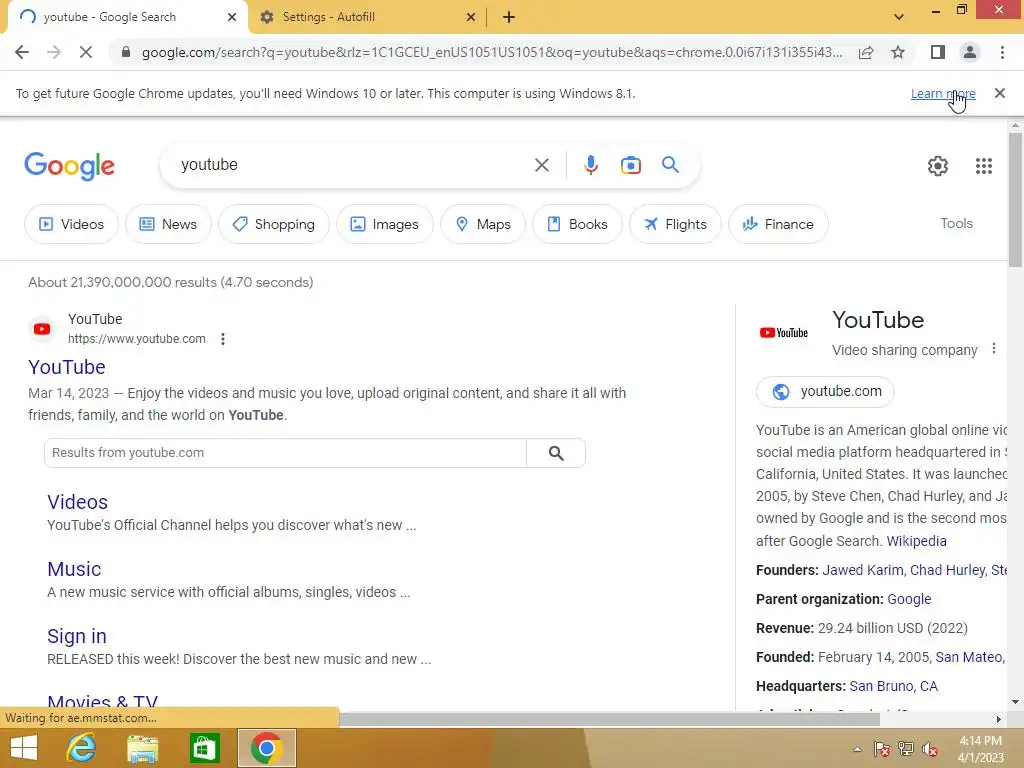Open new tab with plus button

509,17
